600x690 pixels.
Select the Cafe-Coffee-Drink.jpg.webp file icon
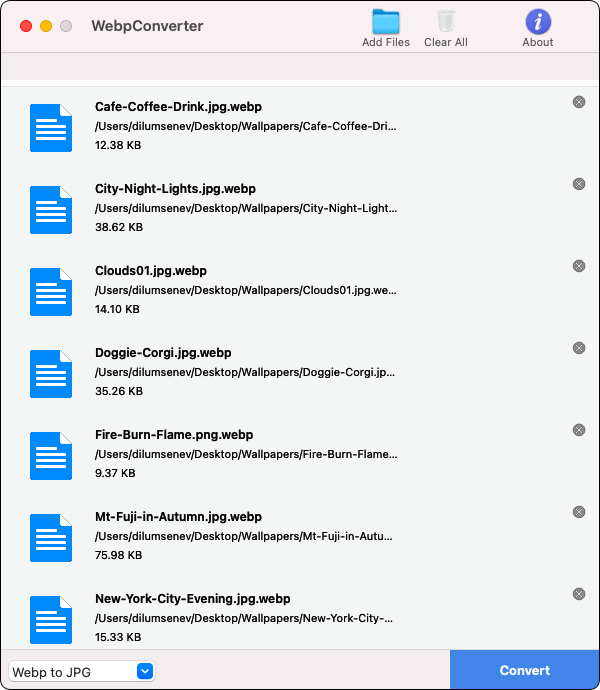click(x=51, y=127)
